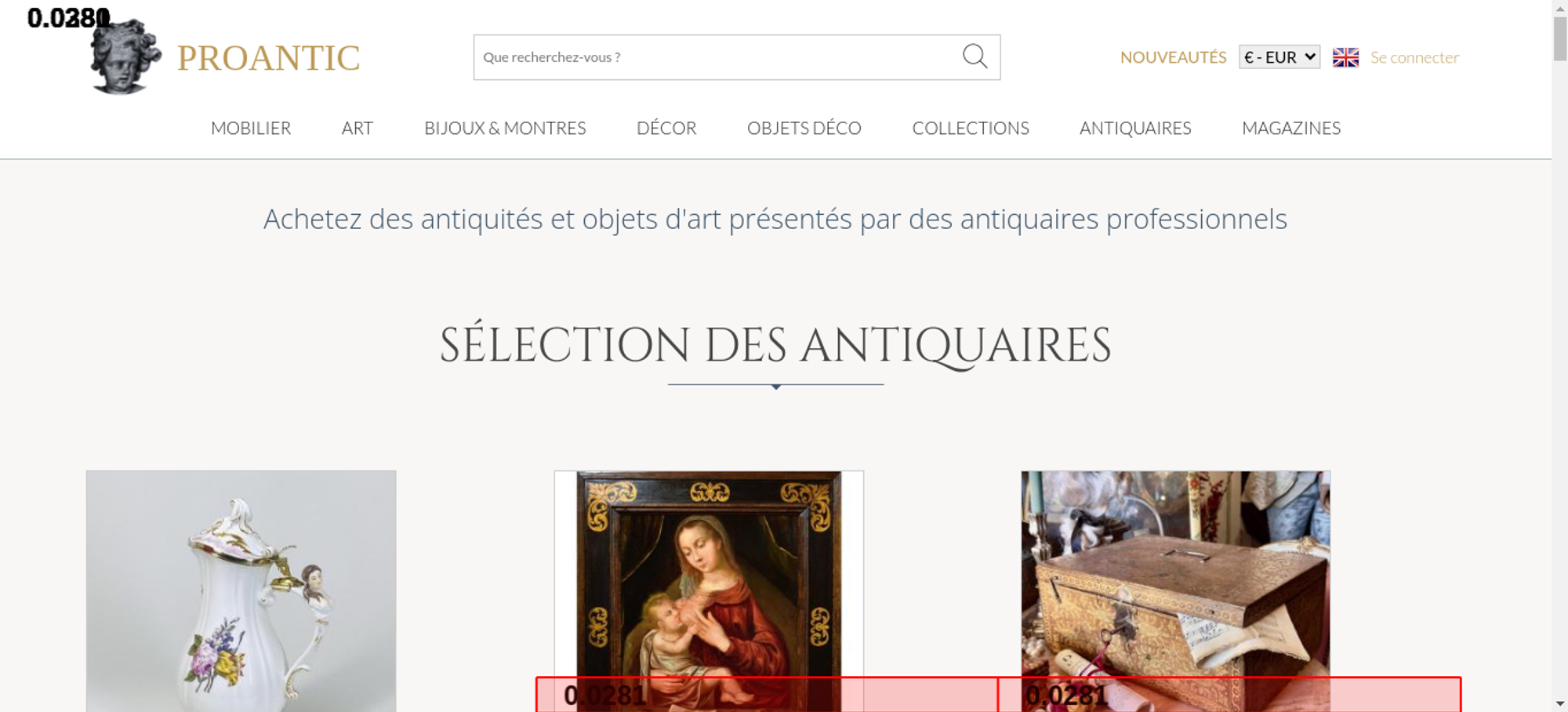Viewport: 1568px width, 712px height.
Task: Open the MAGAZINES menu
Action: [1291, 128]
